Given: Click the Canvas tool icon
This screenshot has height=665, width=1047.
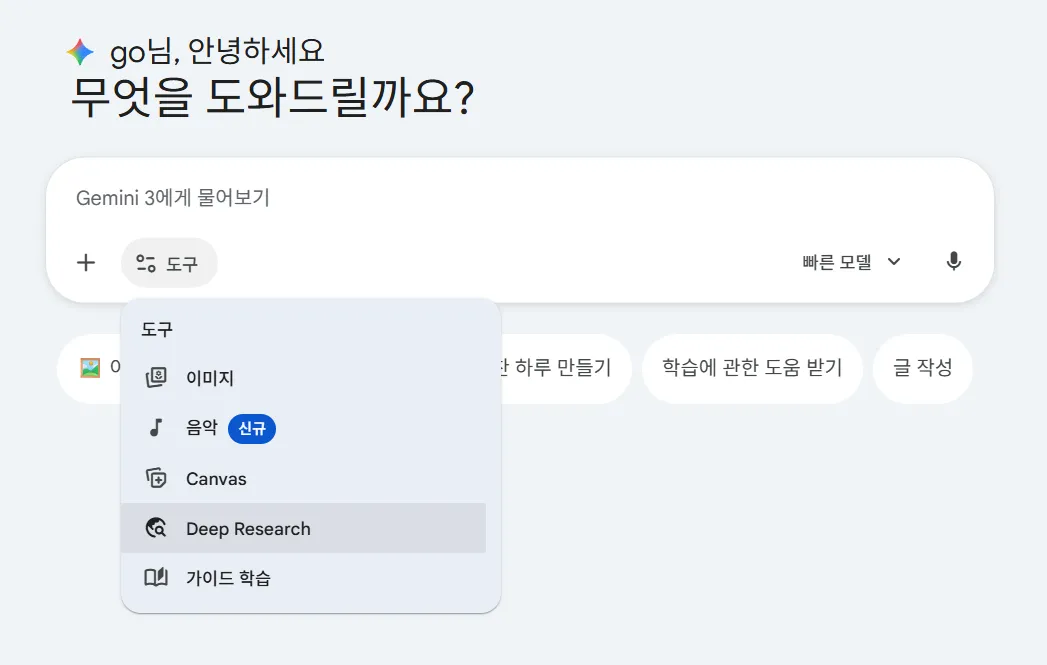Looking at the screenshot, I should [156, 478].
